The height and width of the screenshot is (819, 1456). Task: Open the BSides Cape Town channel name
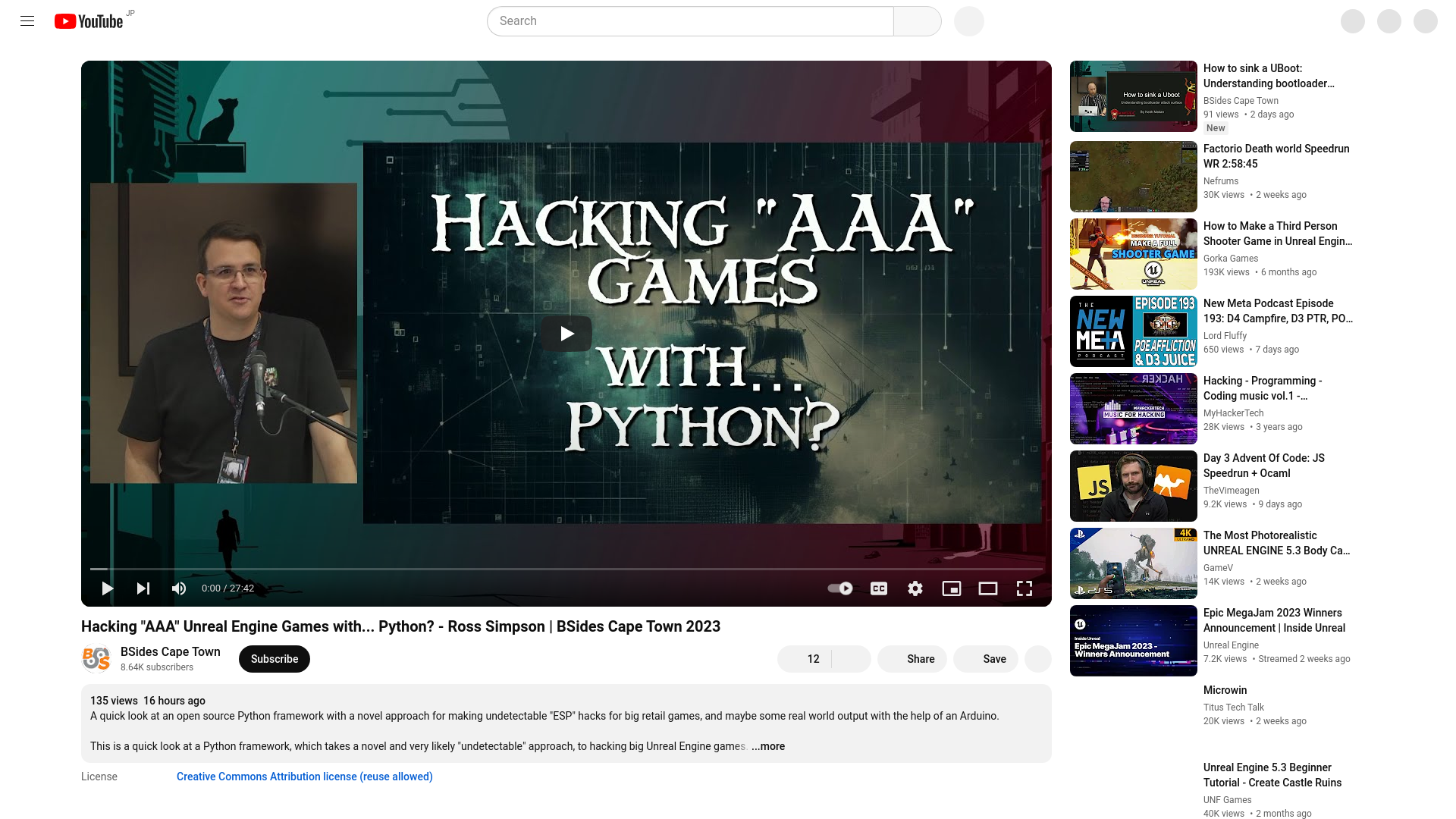click(x=171, y=651)
